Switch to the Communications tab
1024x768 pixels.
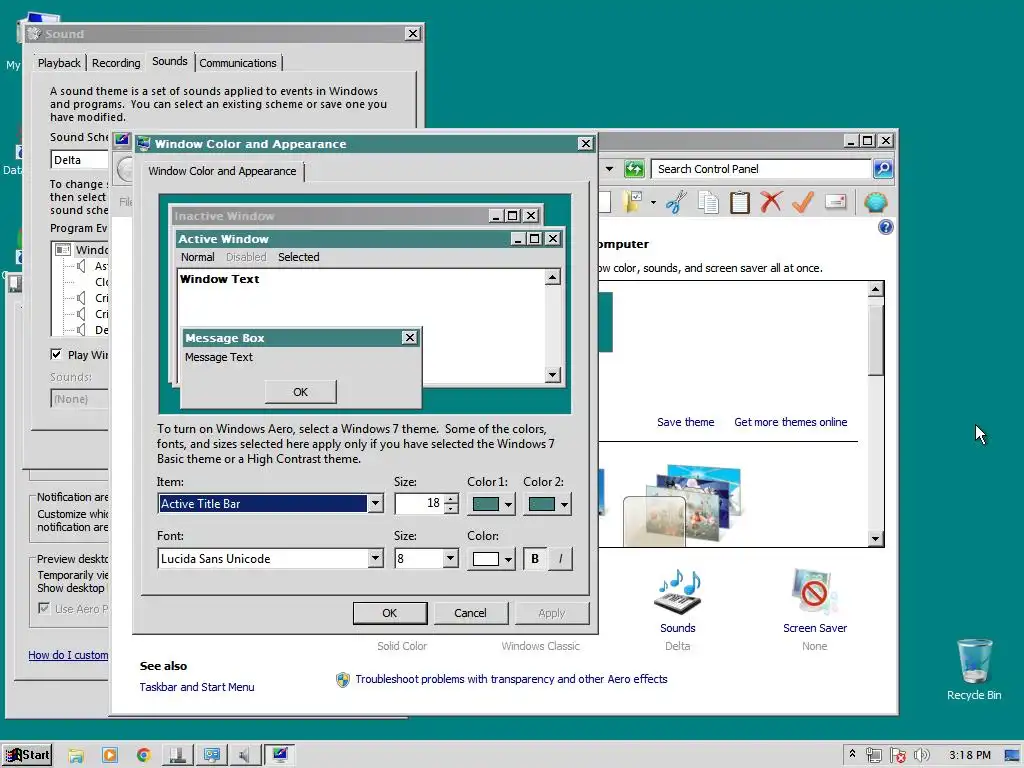pyautogui.click(x=238, y=63)
